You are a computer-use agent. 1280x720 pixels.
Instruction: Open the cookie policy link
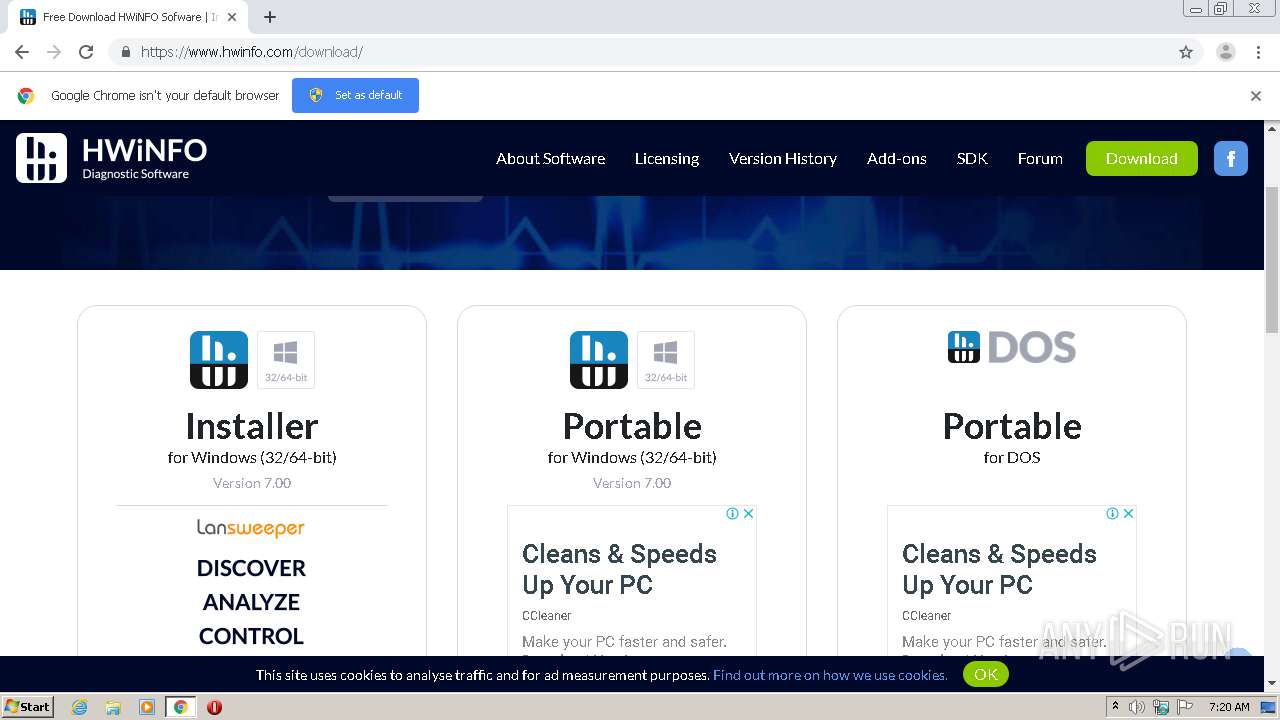[x=830, y=675]
